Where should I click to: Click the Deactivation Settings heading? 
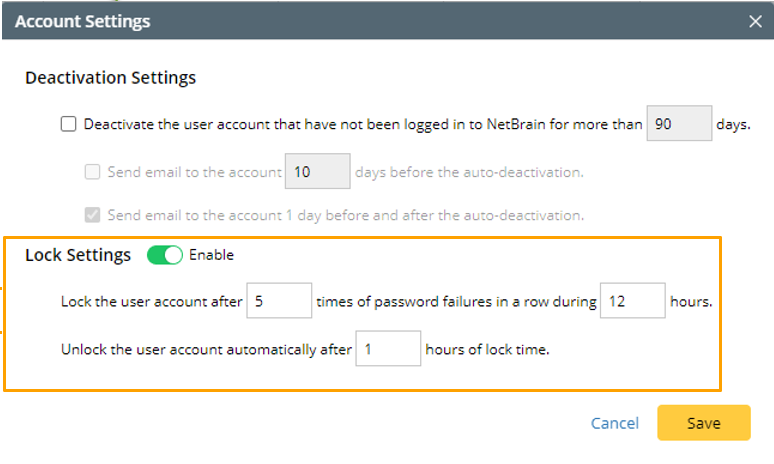(110, 77)
